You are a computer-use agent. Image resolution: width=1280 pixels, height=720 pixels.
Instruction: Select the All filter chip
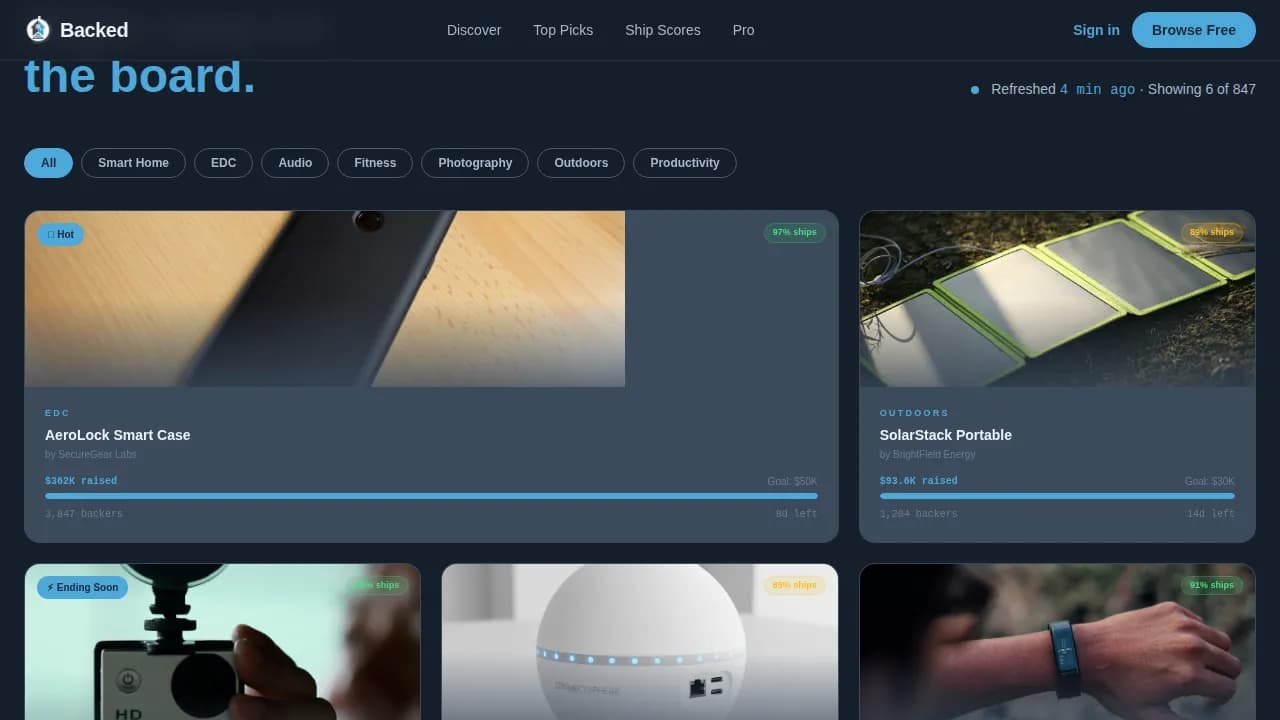pos(48,163)
